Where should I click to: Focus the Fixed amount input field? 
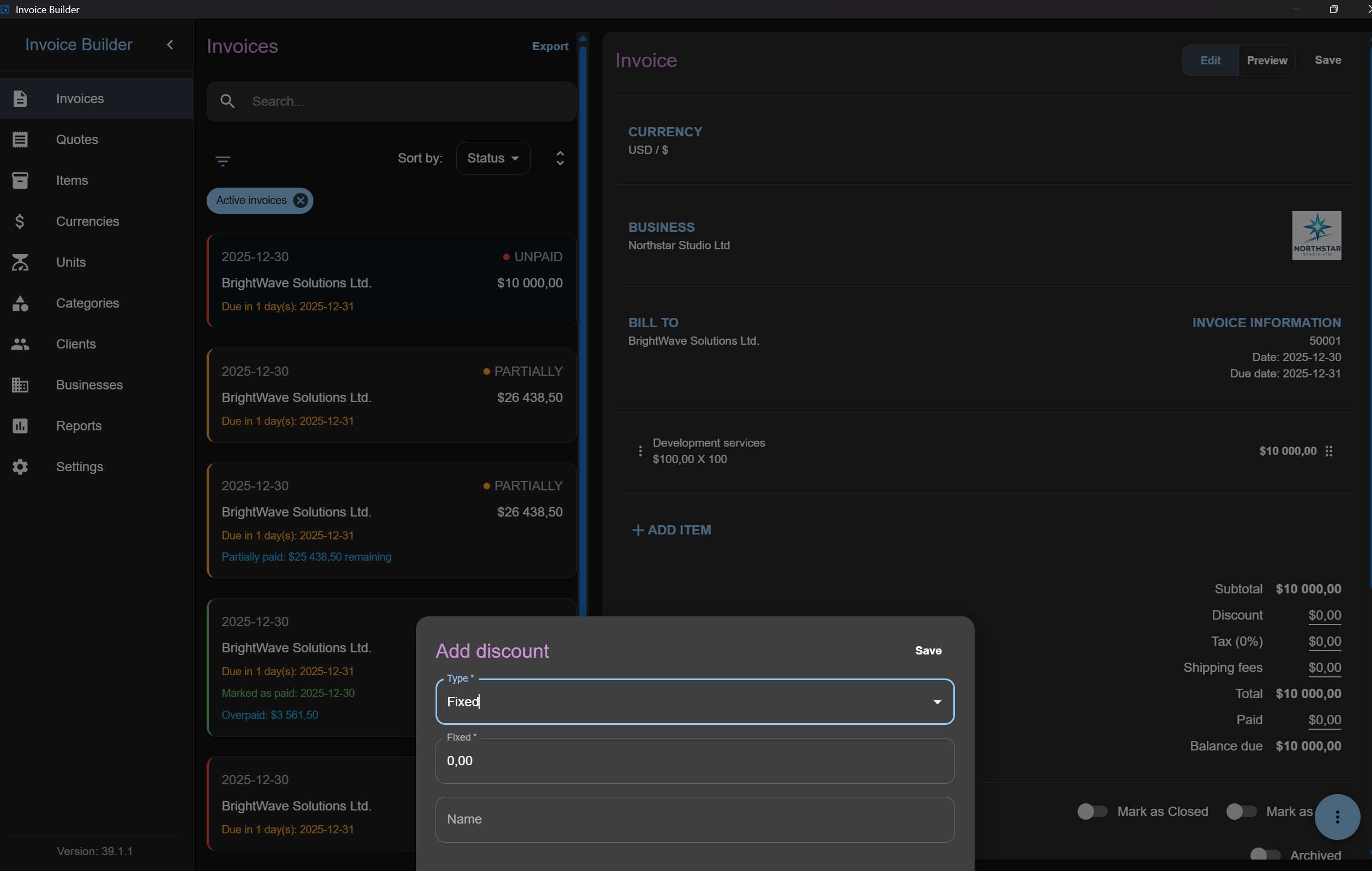pos(694,761)
